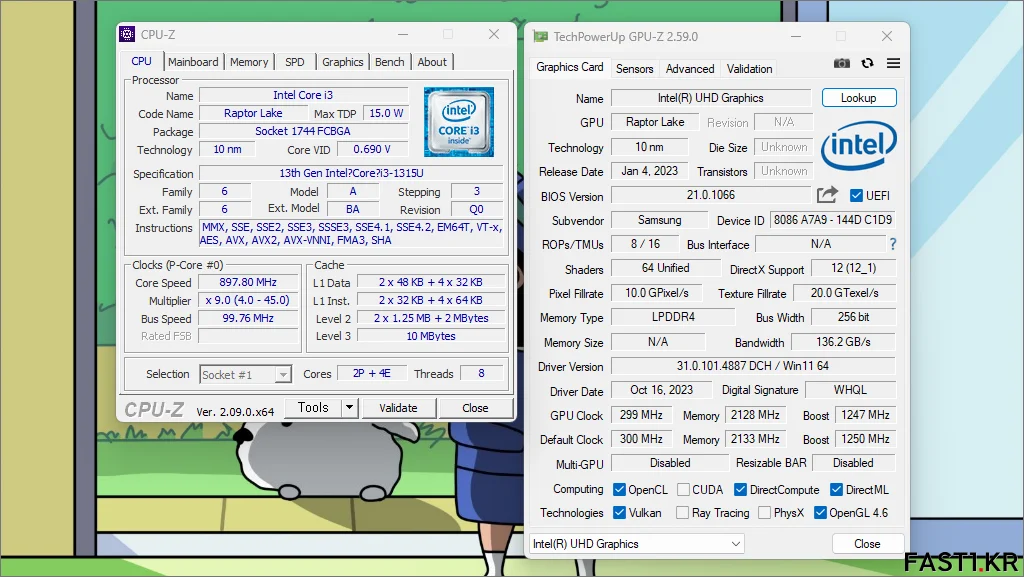This screenshot has width=1024, height=577.
Task: Click the Digital Signature value WHQL
Action: click(x=850, y=390)
